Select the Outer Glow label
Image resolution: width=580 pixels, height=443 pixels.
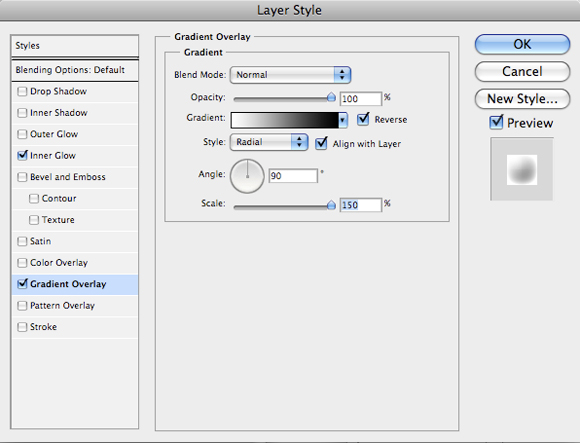tap(54, 134)
